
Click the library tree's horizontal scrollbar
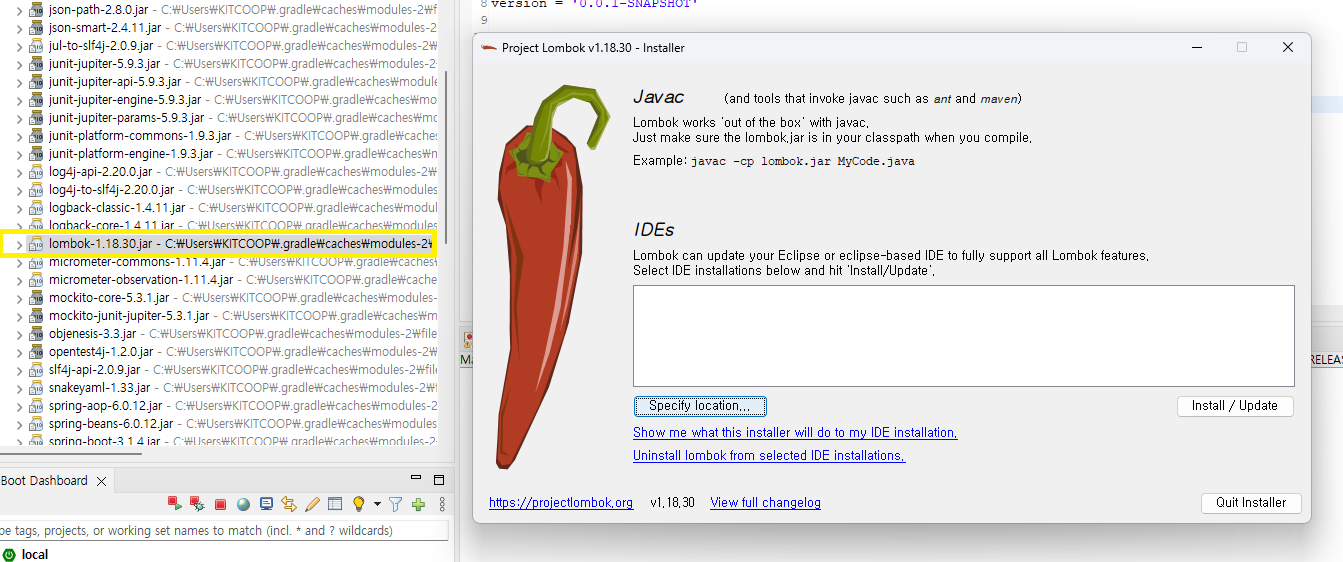pos(70,453)
